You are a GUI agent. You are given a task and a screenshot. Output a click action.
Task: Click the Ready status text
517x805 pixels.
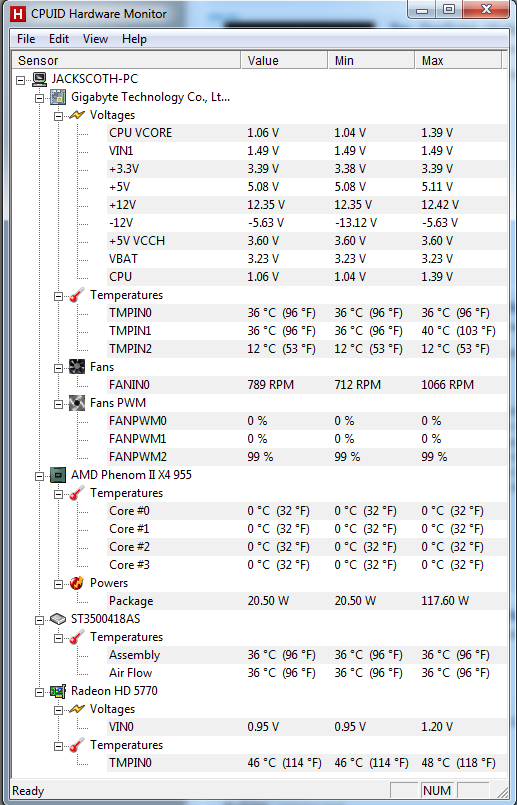tap(28, 791)
